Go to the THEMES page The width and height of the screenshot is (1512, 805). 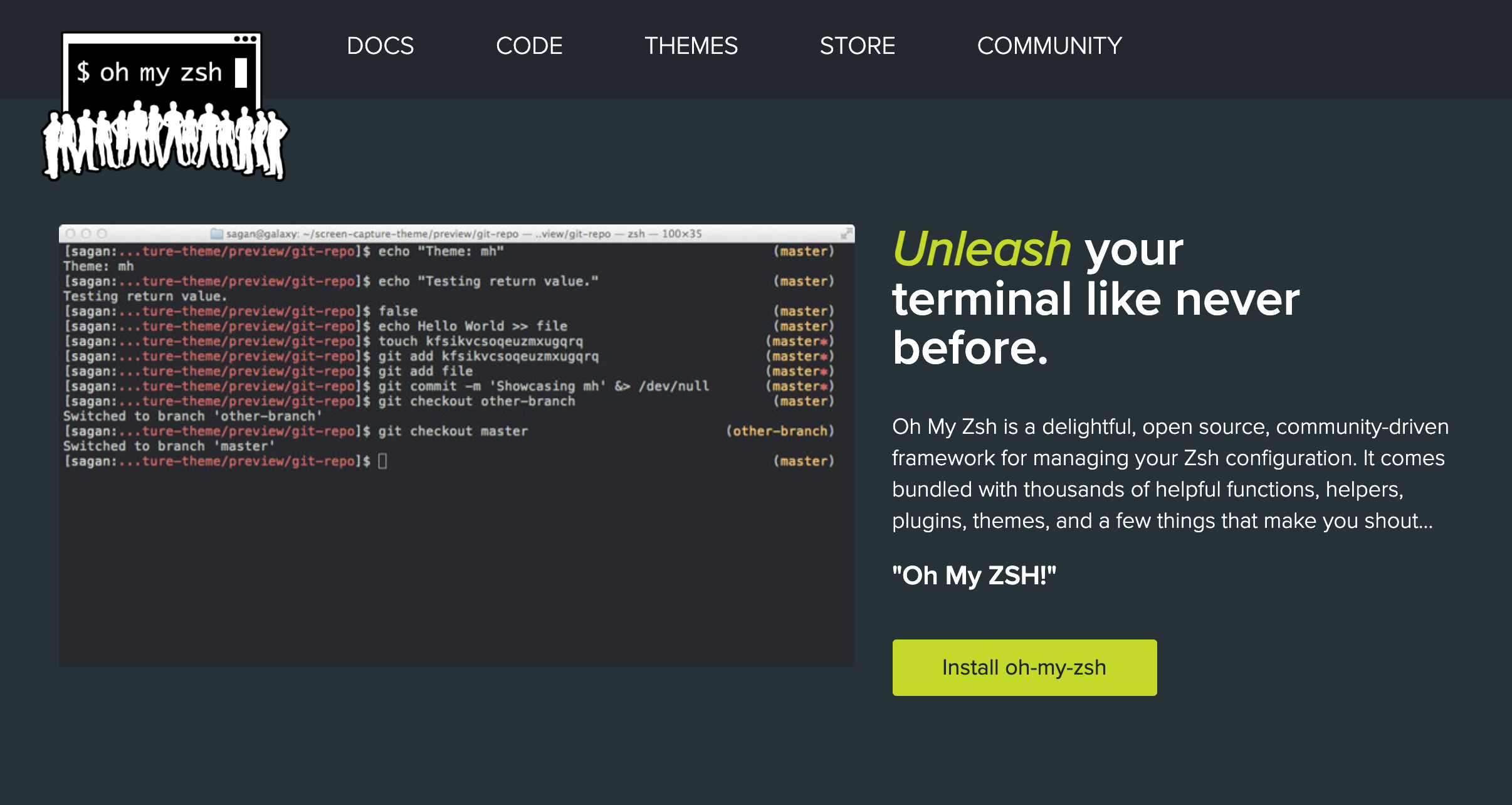click(x=691, y=46)
